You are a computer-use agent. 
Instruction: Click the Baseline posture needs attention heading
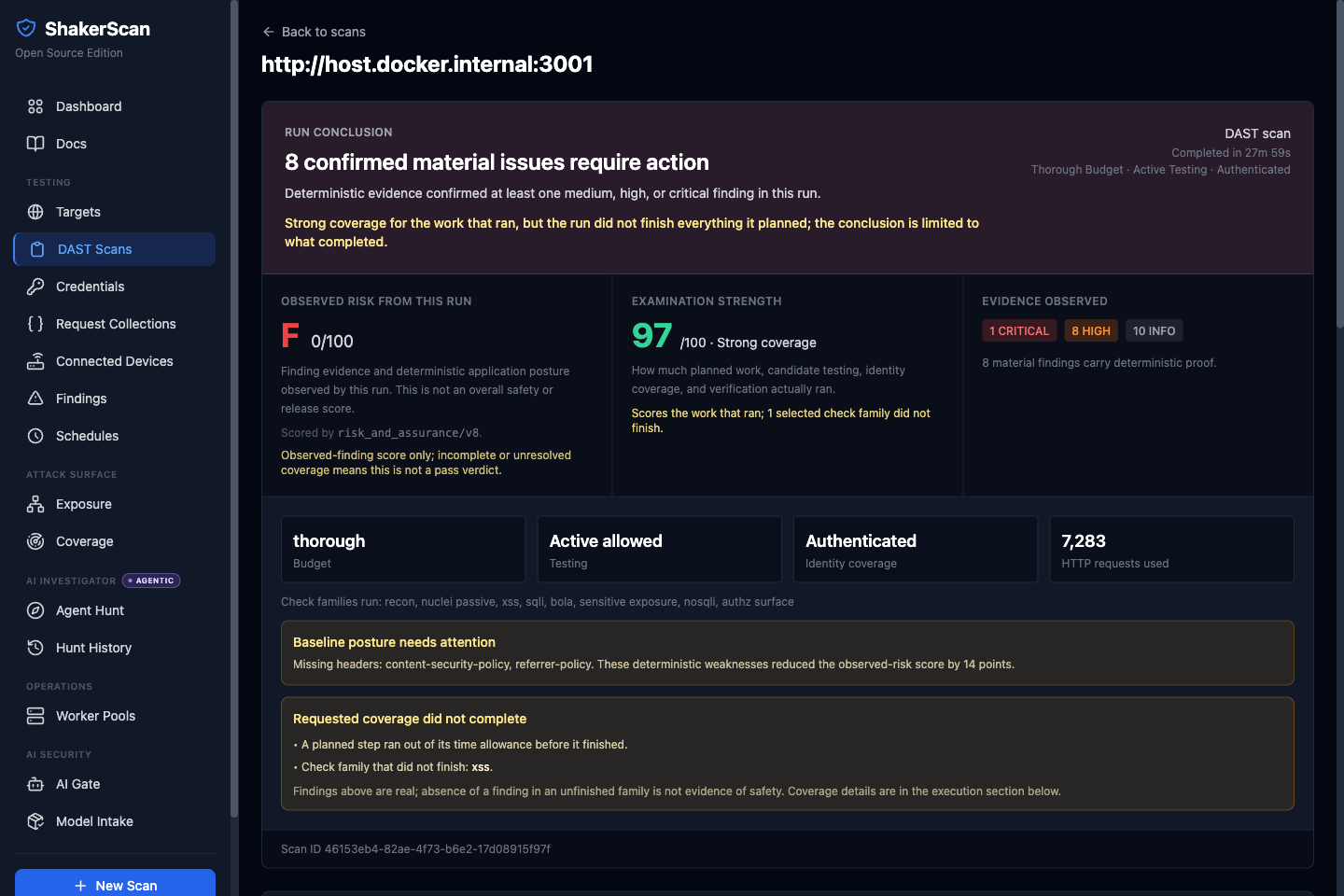394,642
